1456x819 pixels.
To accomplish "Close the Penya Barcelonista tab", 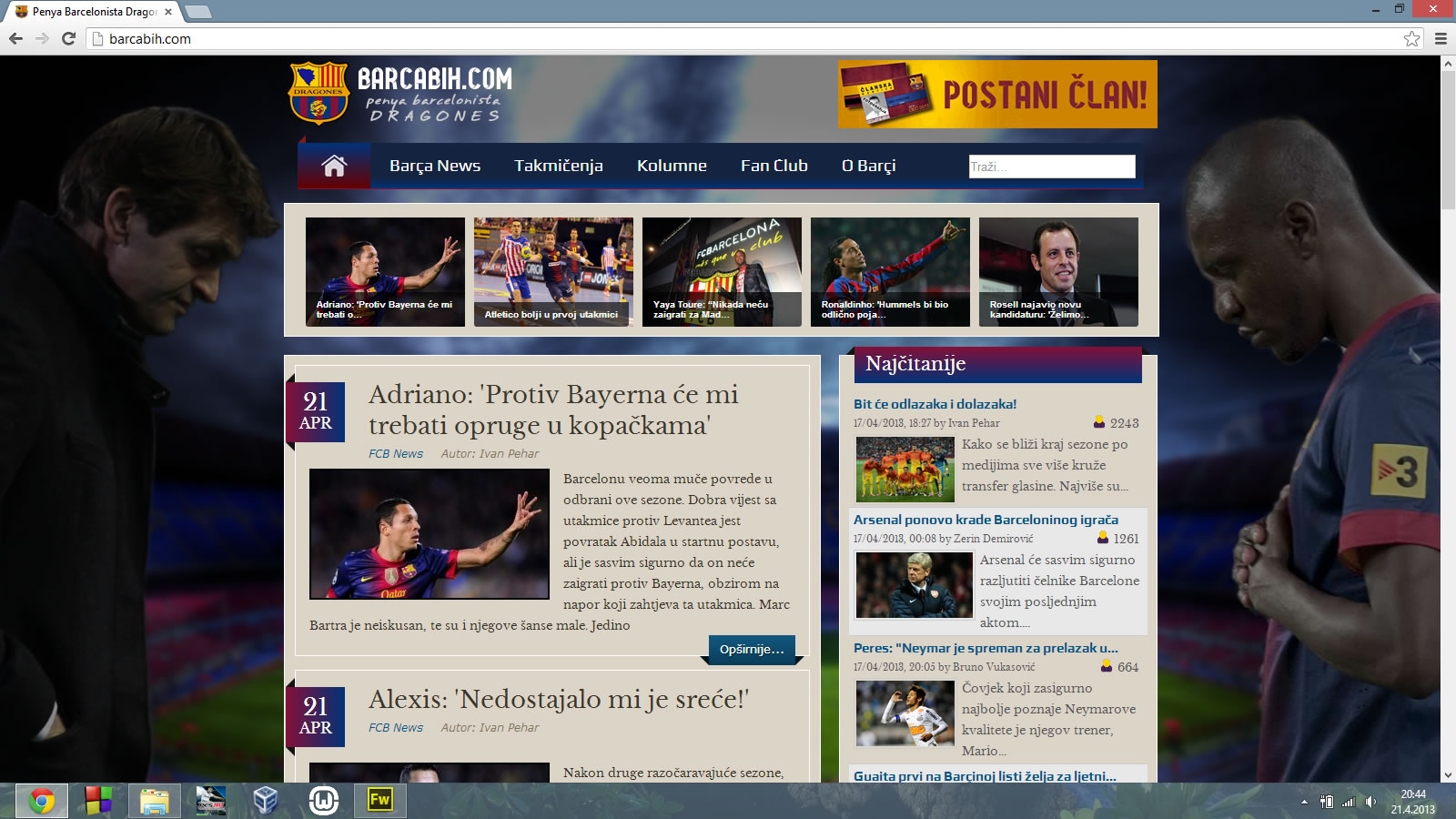I will (168, 12).
